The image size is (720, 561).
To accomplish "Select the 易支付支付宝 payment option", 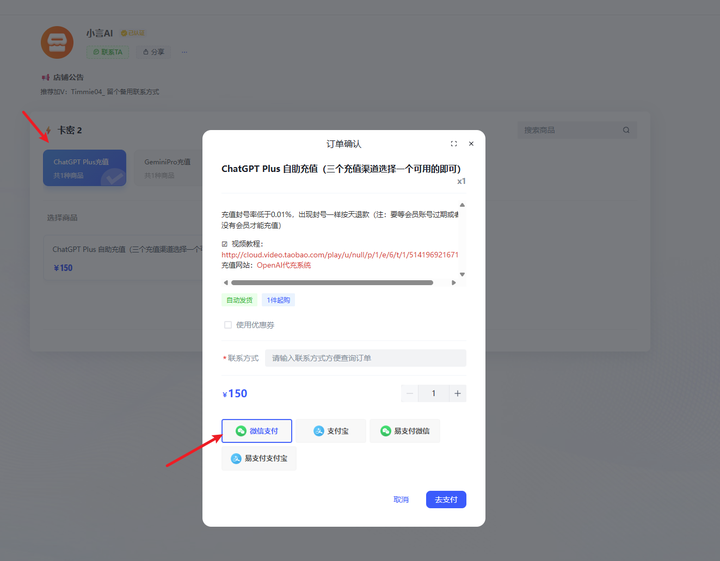I will pyautogui.click(x=259, y=458).
